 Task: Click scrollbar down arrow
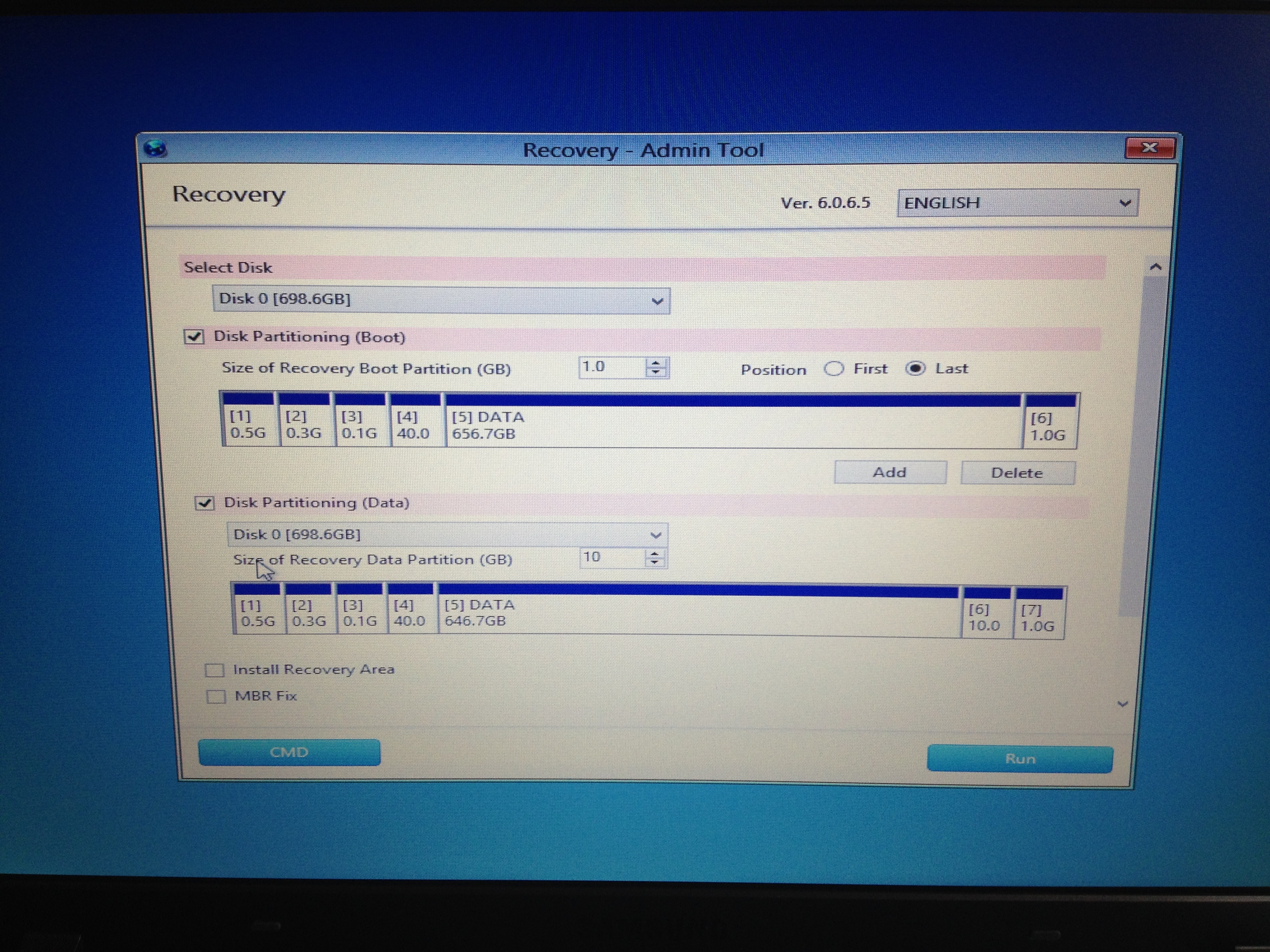point(1123,704)
